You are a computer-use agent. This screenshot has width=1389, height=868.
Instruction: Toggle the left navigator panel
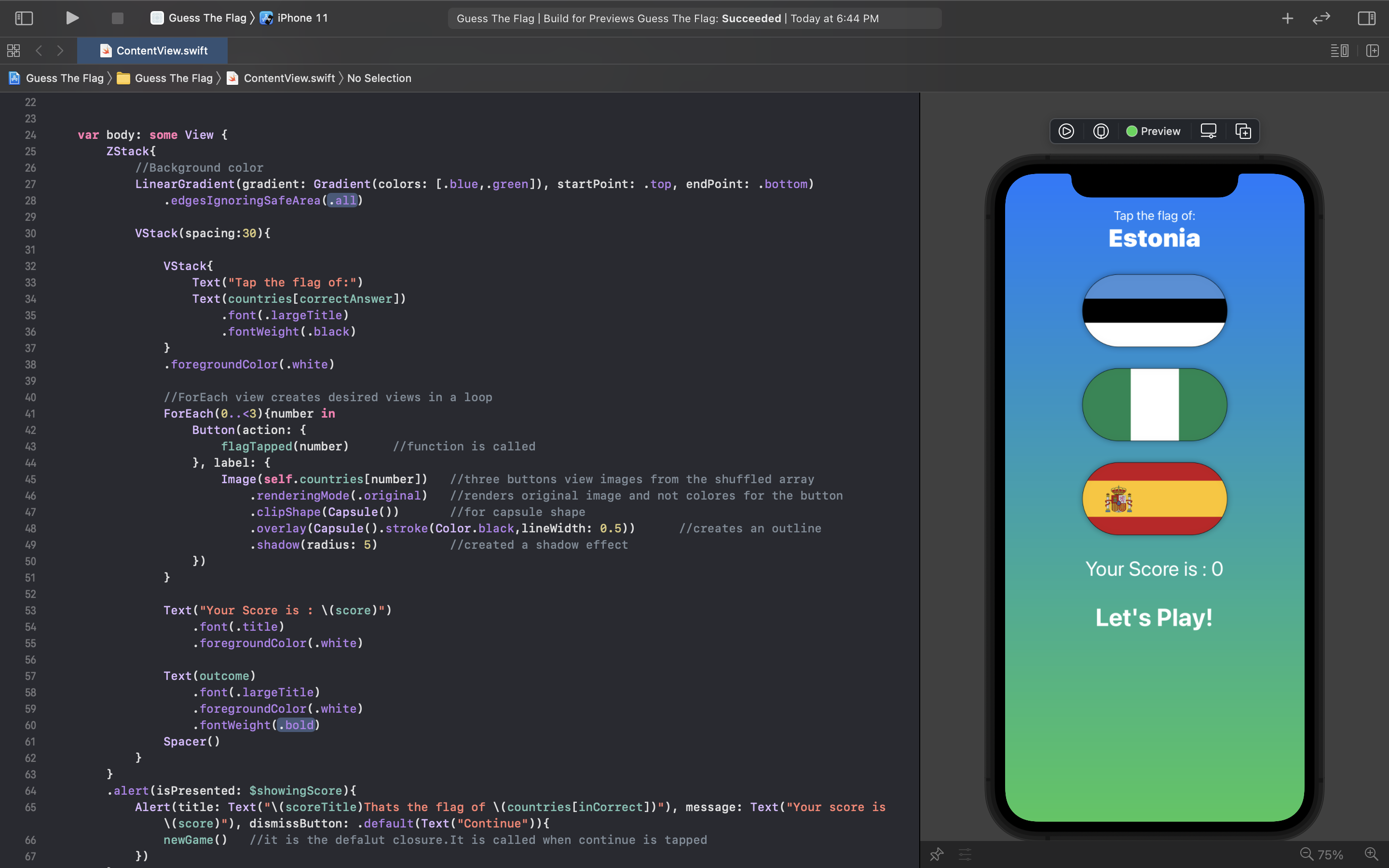pyautogui.click(x=24, y=18)
